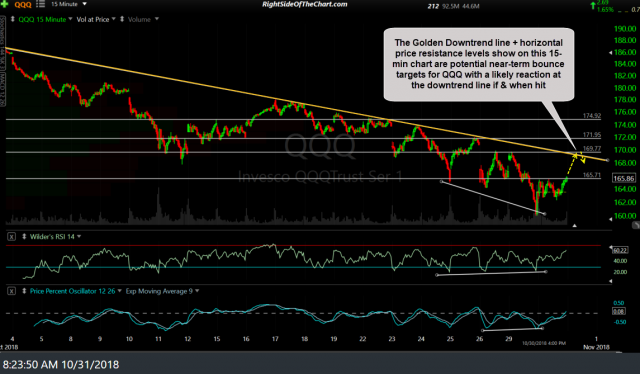Select the 165.71 horizontal level label
The height and width of the screenshot is (374, 640).
[x=592, y=175]
